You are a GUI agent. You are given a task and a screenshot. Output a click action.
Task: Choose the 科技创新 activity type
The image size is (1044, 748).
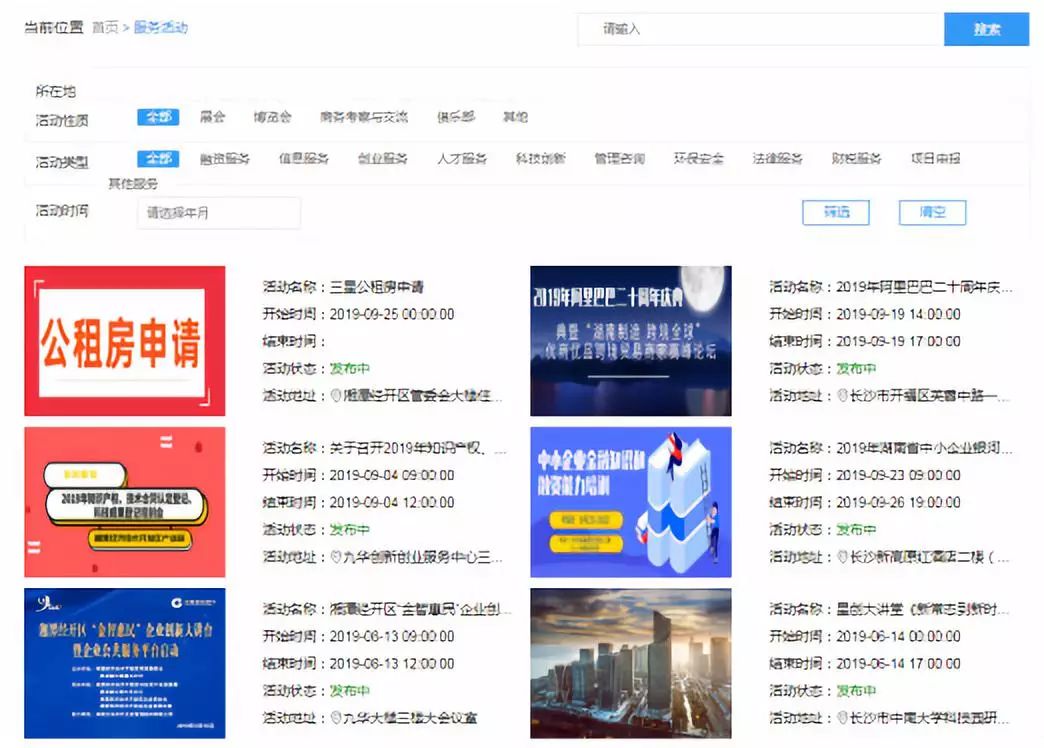point(540,158)
